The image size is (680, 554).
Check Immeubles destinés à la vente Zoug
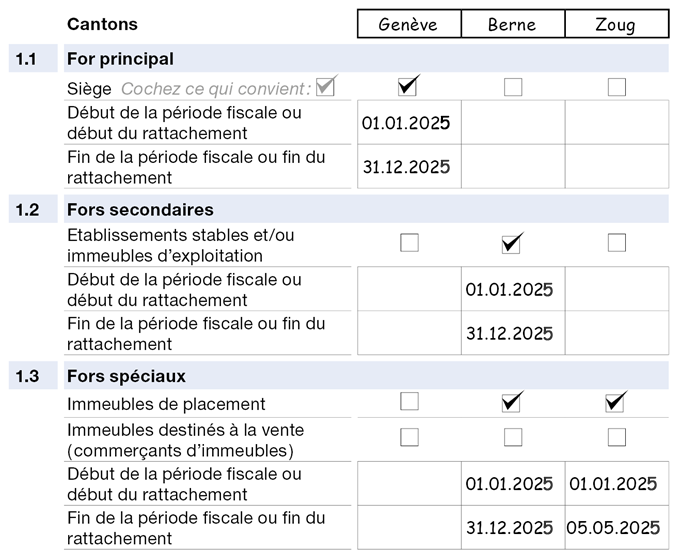(x=617, y=437)
